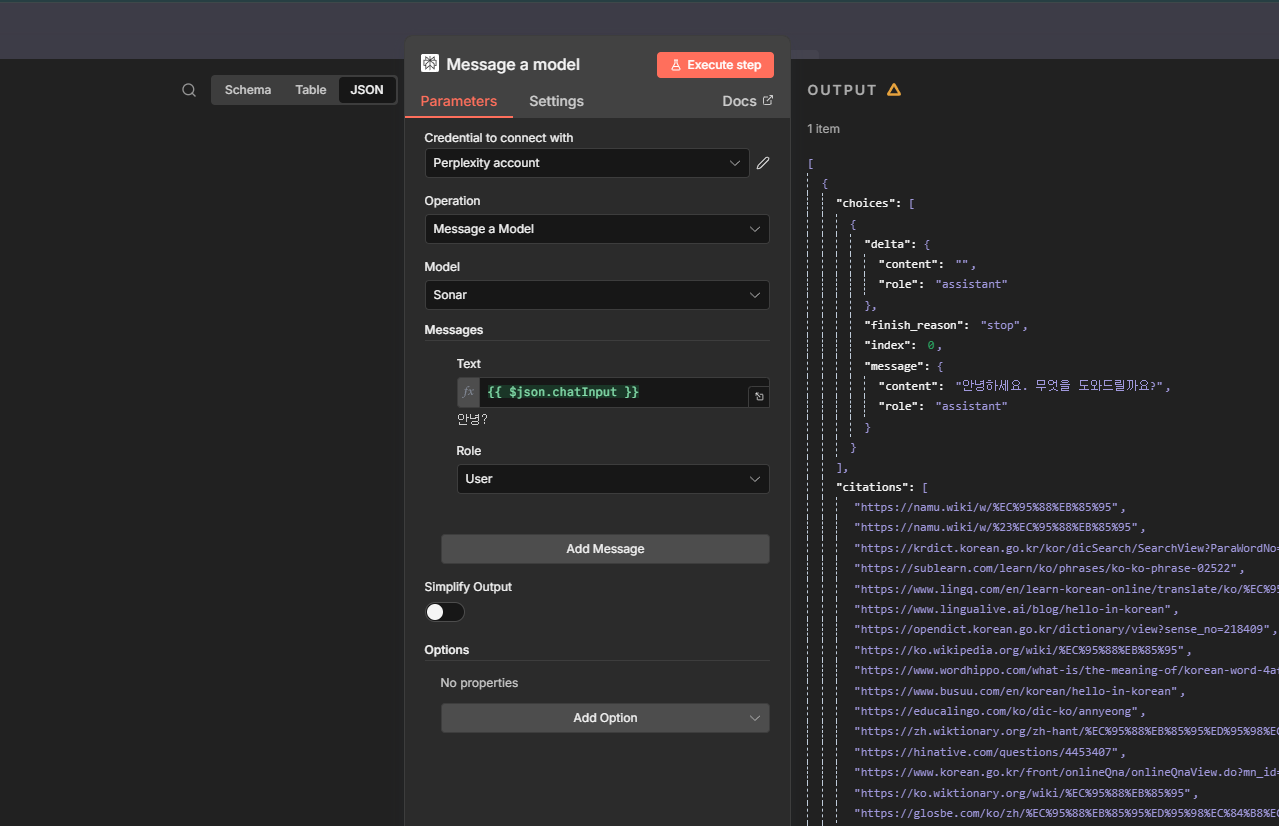Expand the Add Option dropdown

(x=605, y=718)
